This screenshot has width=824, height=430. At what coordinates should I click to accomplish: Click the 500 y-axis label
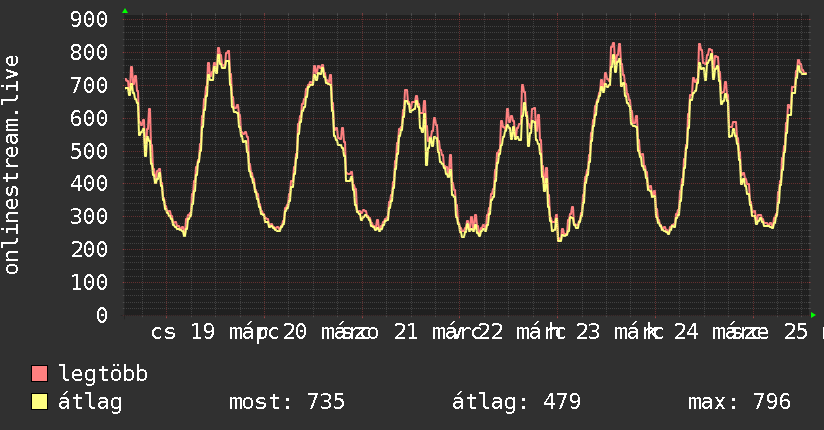[89, 151]
